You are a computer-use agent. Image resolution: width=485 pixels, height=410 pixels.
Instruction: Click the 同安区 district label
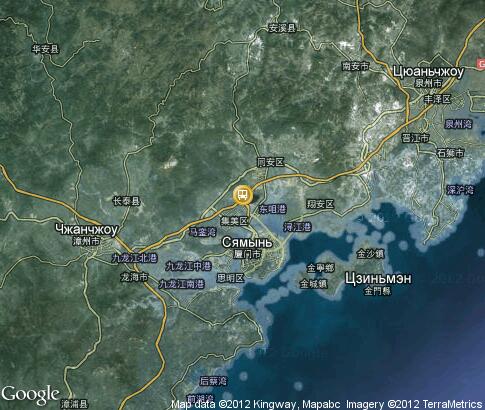(x=270, y=162)
